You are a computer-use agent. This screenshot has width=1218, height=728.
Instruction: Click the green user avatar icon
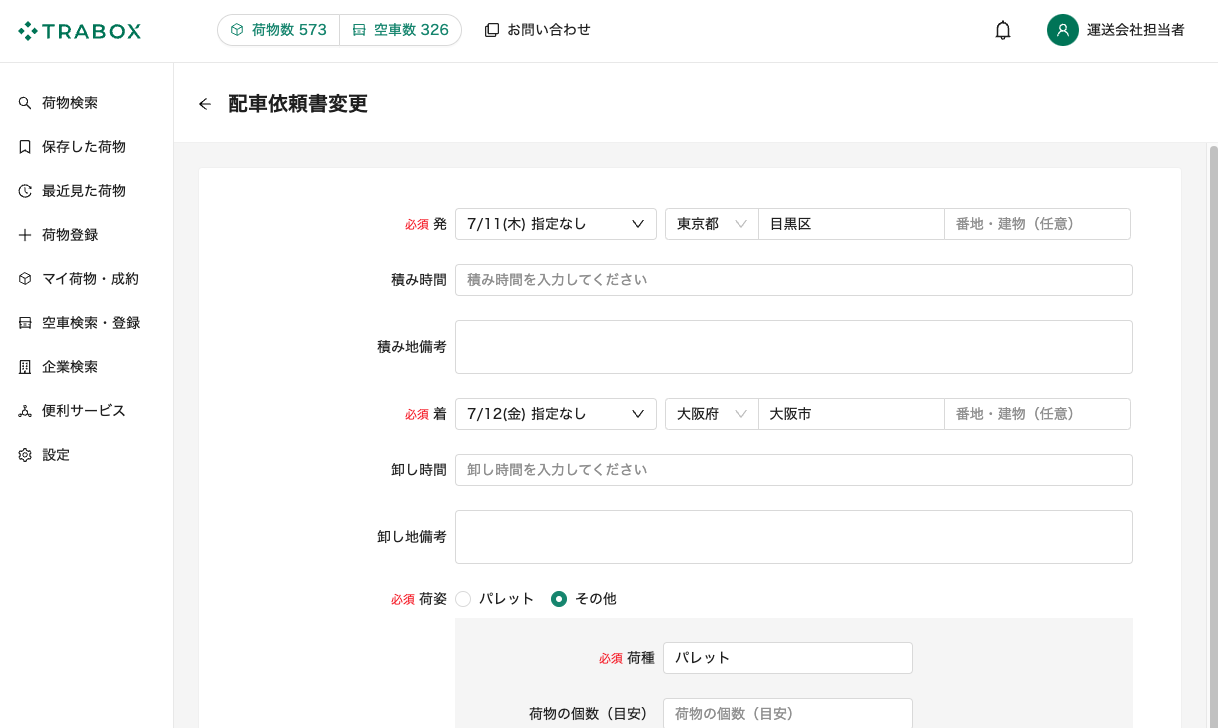coord(1063,30)
